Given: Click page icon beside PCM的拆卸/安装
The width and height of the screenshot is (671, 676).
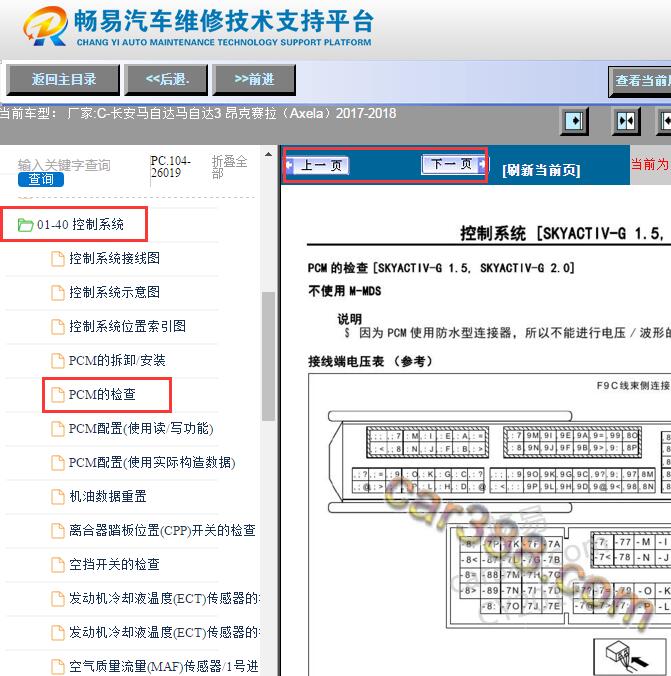Looking at the screenshot, I should [58, 361].
